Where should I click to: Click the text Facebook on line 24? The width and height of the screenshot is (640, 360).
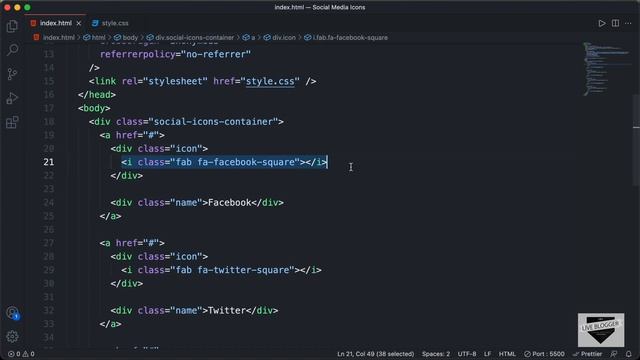coord(229,202)
